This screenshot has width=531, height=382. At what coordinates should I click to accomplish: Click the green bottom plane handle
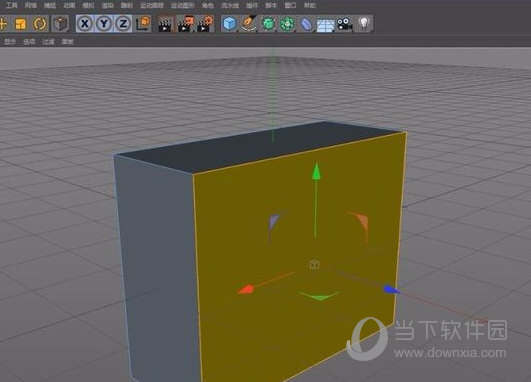[320, 296]
